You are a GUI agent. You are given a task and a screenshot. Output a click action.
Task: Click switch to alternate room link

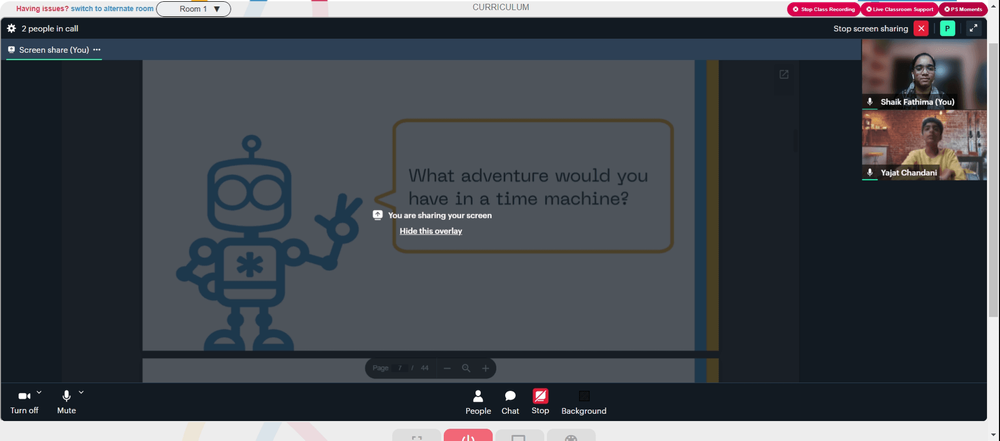[x=112, y=9]
